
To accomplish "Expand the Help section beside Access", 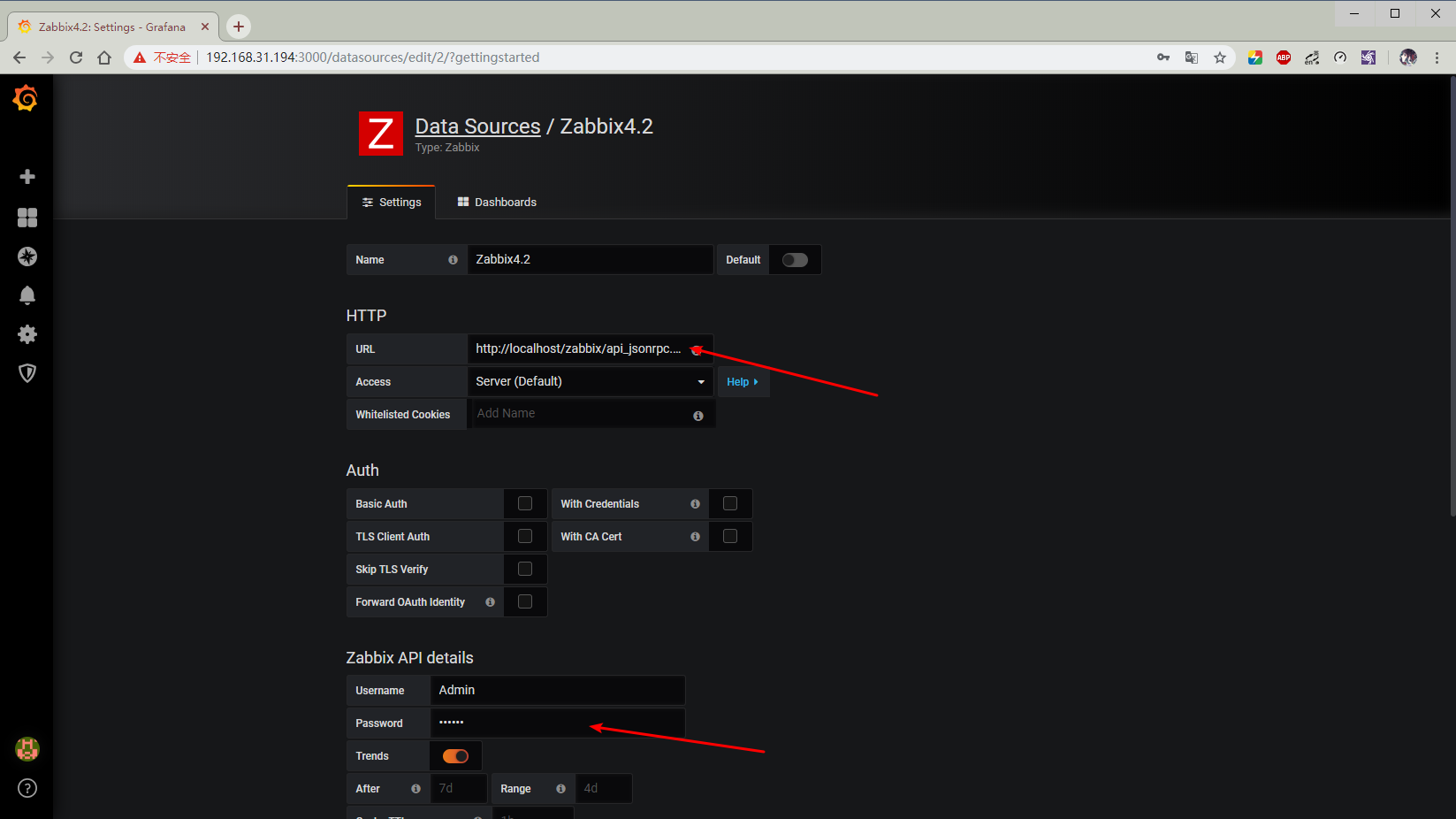I will point(743,382).
